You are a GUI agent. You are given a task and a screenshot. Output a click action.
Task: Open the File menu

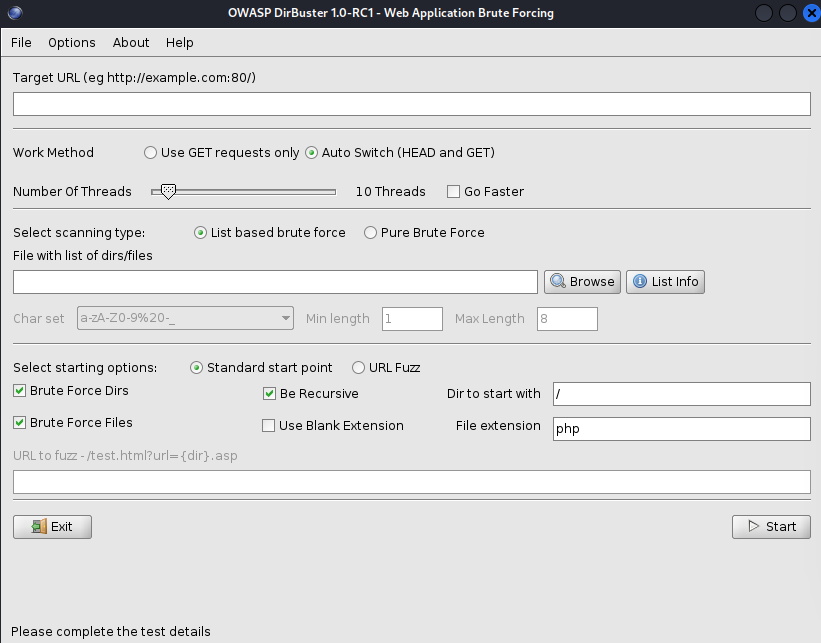(21, 42)
